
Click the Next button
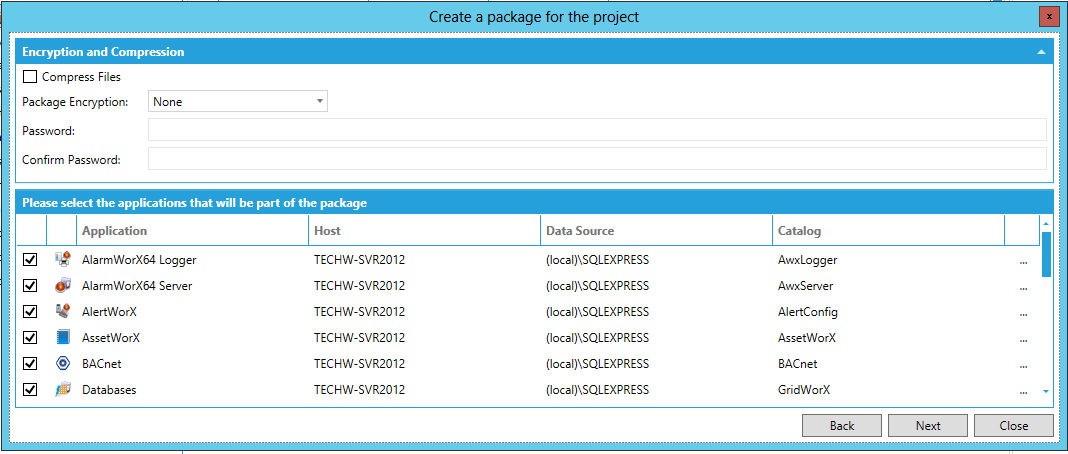click(x=927, y=425)
